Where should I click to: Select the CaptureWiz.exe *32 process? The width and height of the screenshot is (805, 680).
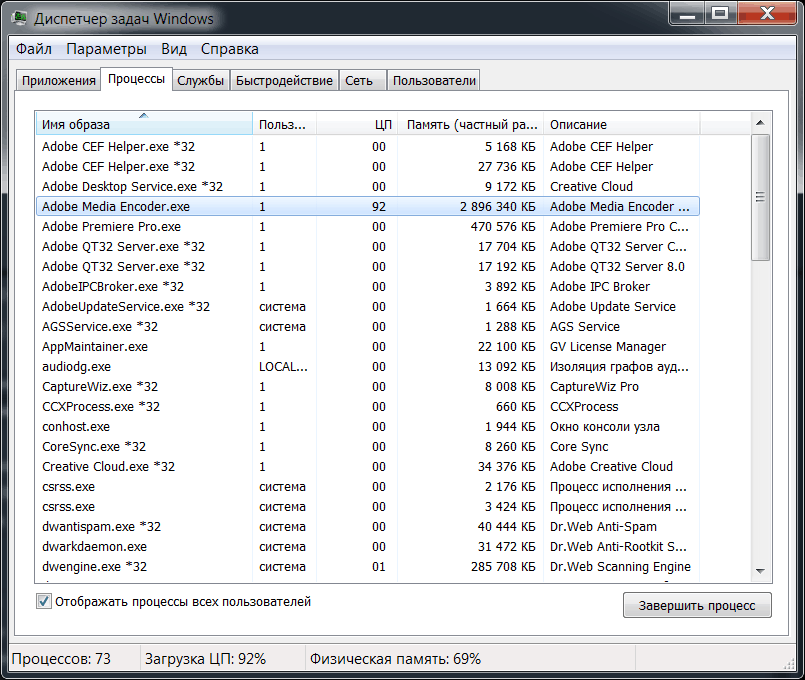pos(368,386)
